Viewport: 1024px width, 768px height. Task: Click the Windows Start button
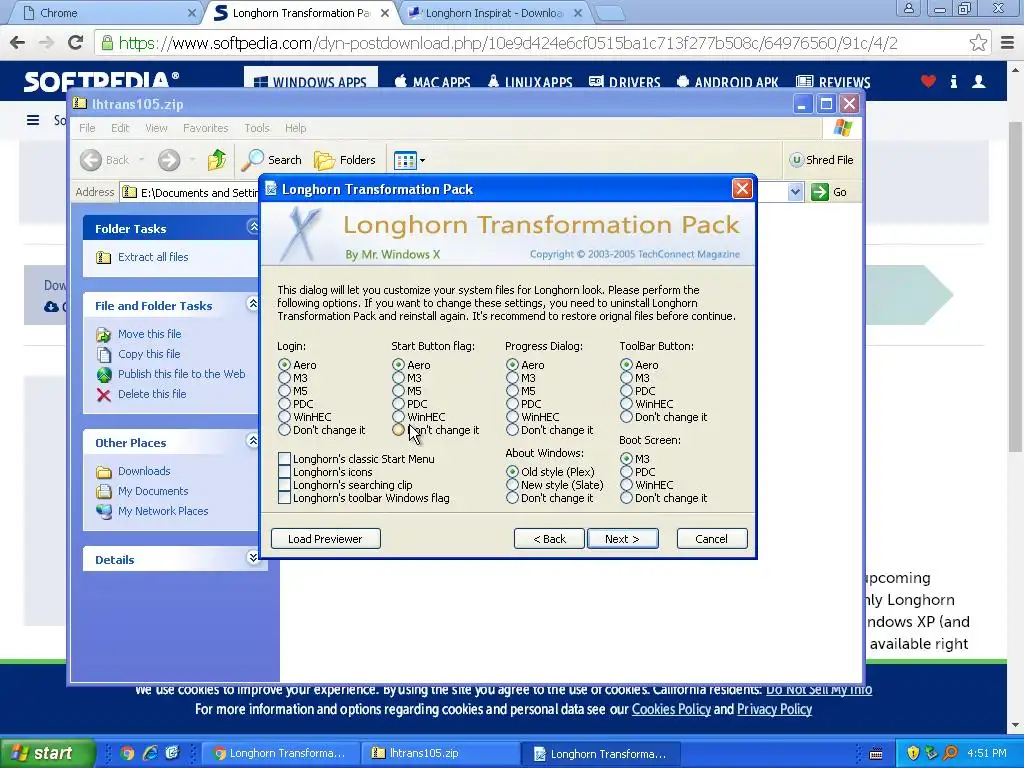(46, 753)
